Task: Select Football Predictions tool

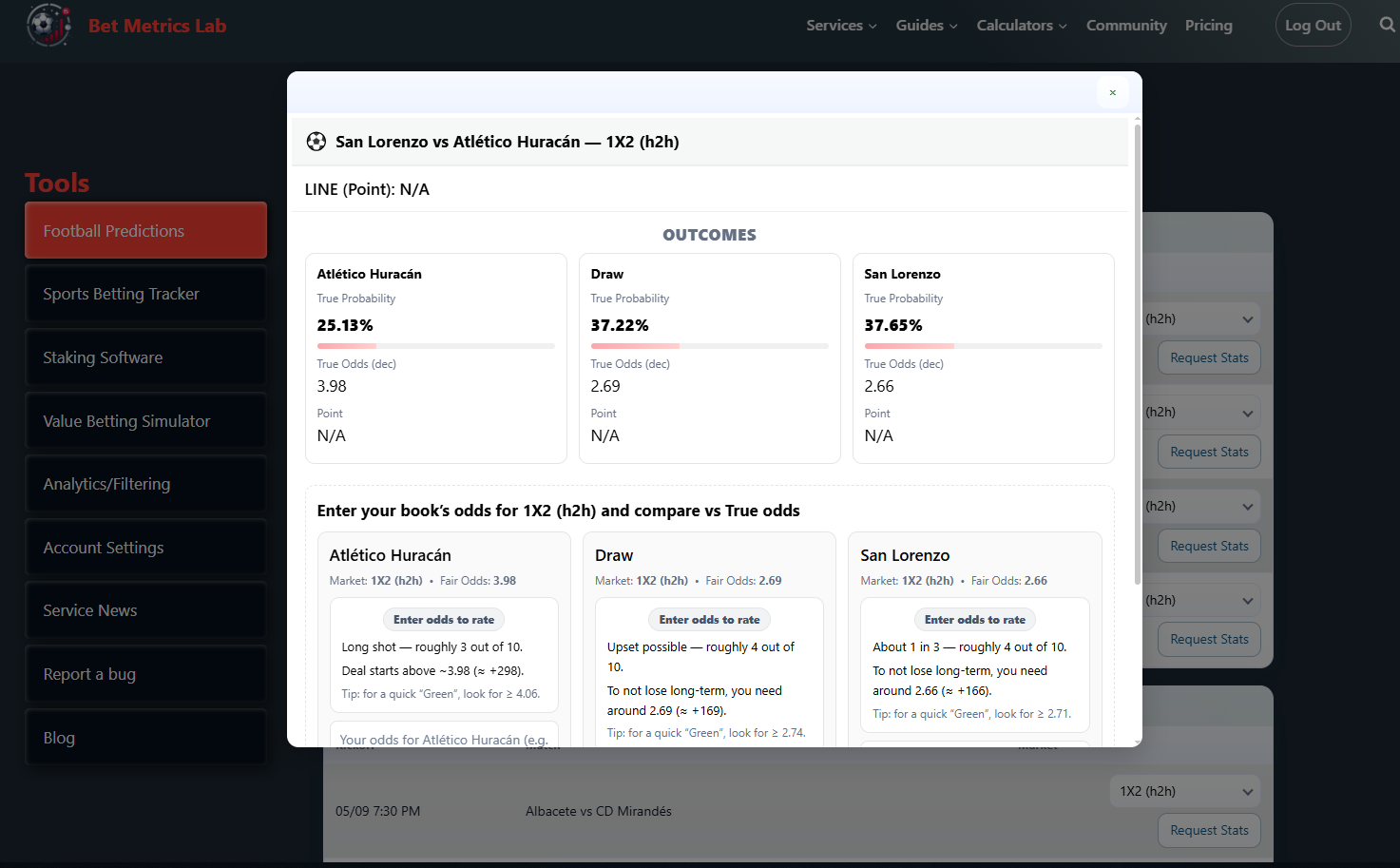Action: pyautogui.click(x=145, y=230)
